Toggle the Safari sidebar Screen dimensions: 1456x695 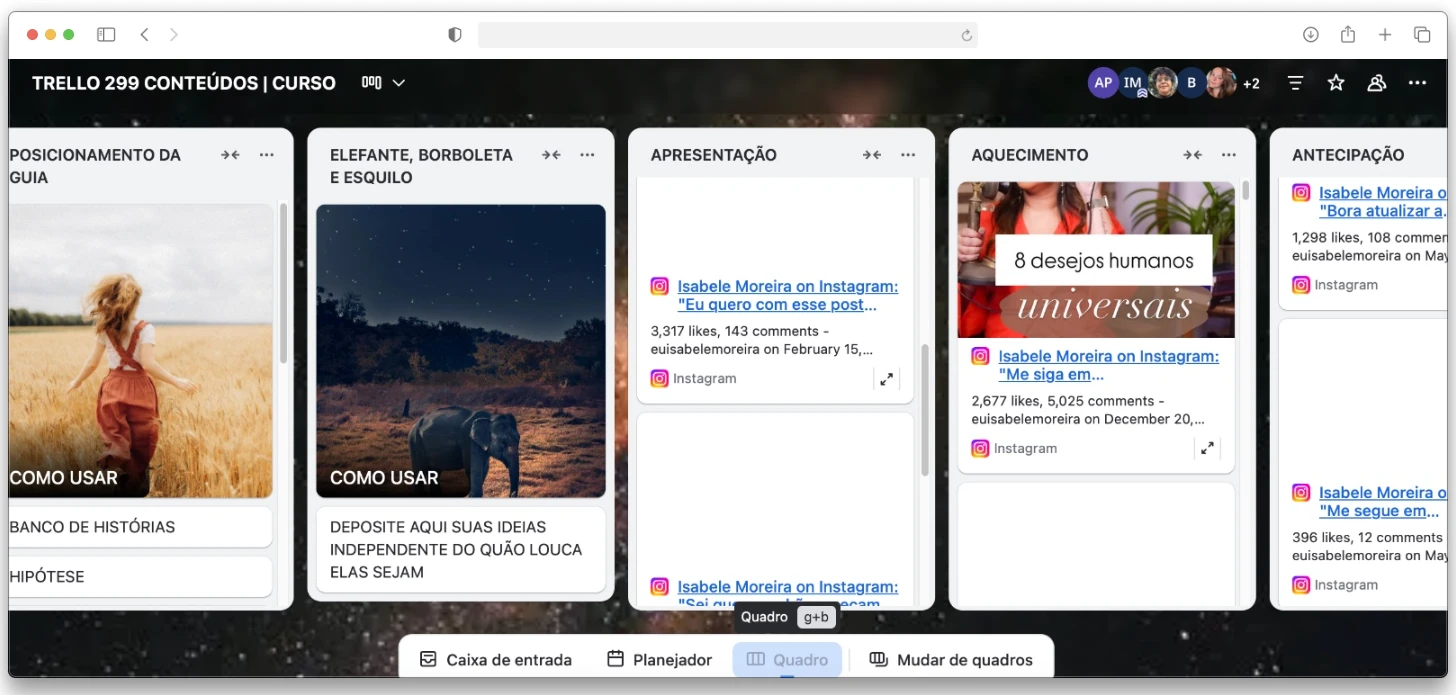point(106,35)
